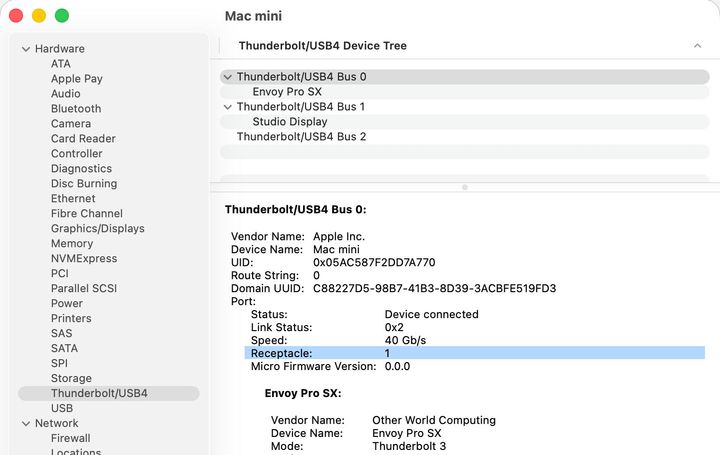Select SAS in the sidebar

62,333
